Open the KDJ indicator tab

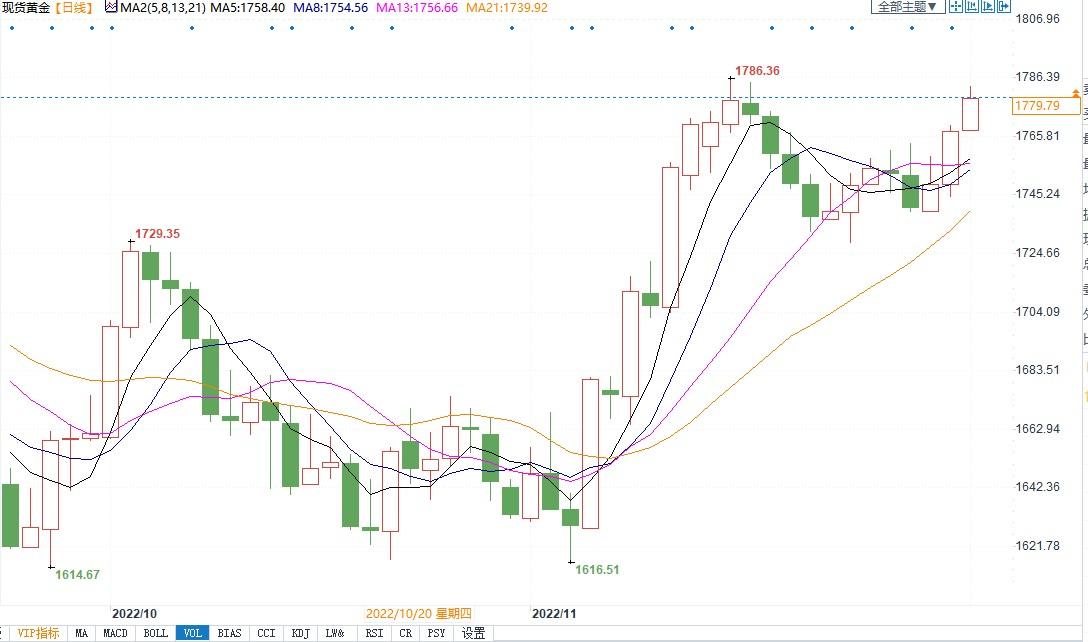[x=300, y=633]
